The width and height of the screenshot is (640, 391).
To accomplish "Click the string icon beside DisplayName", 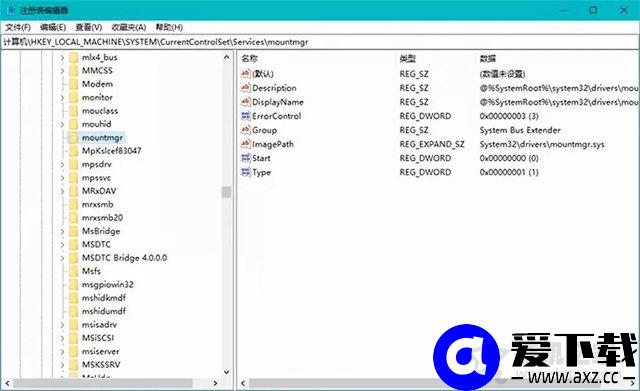I will pos(246,102).
